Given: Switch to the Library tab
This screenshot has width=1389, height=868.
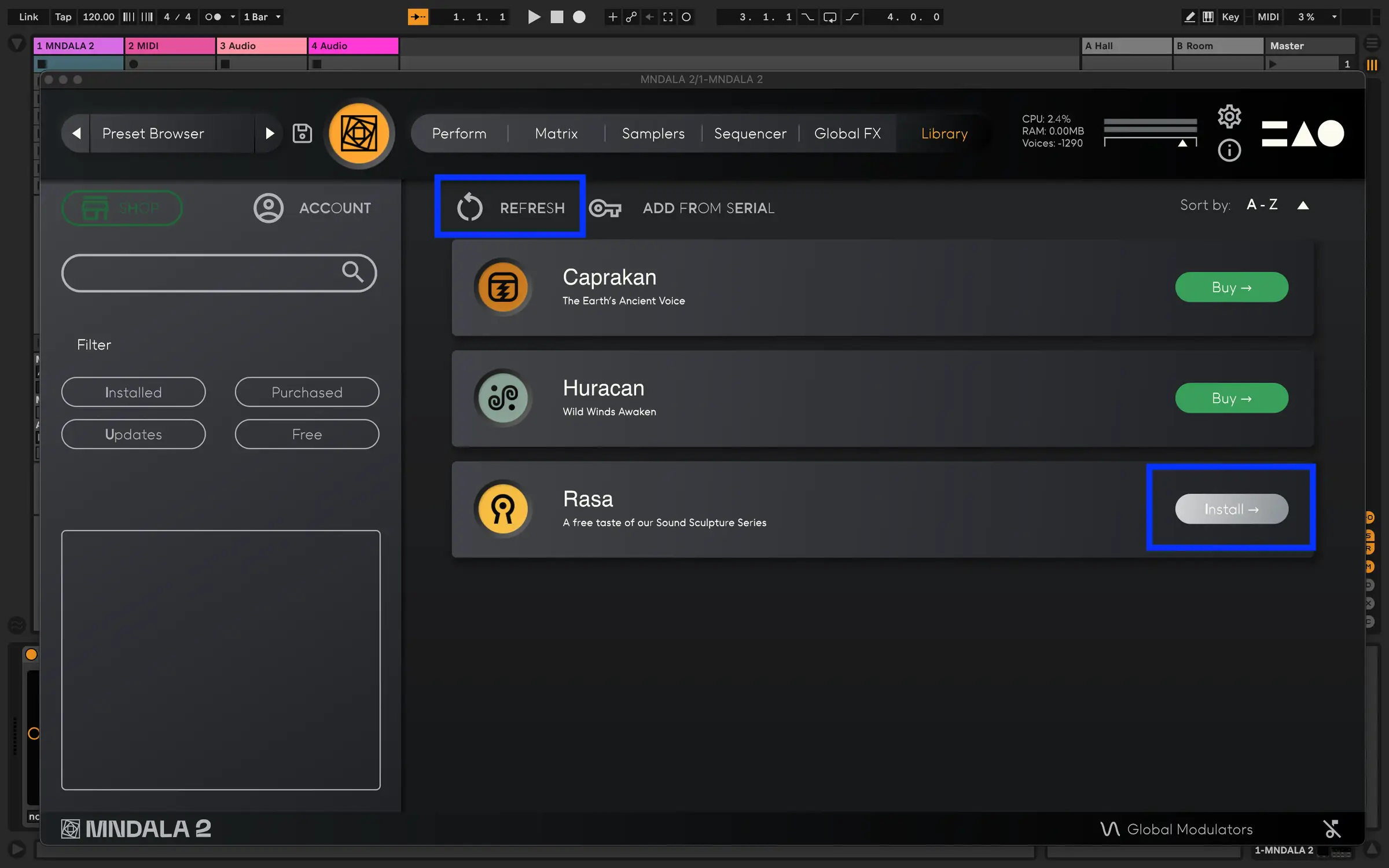Looking at the screenshot, I should click(x=944, y=134).
